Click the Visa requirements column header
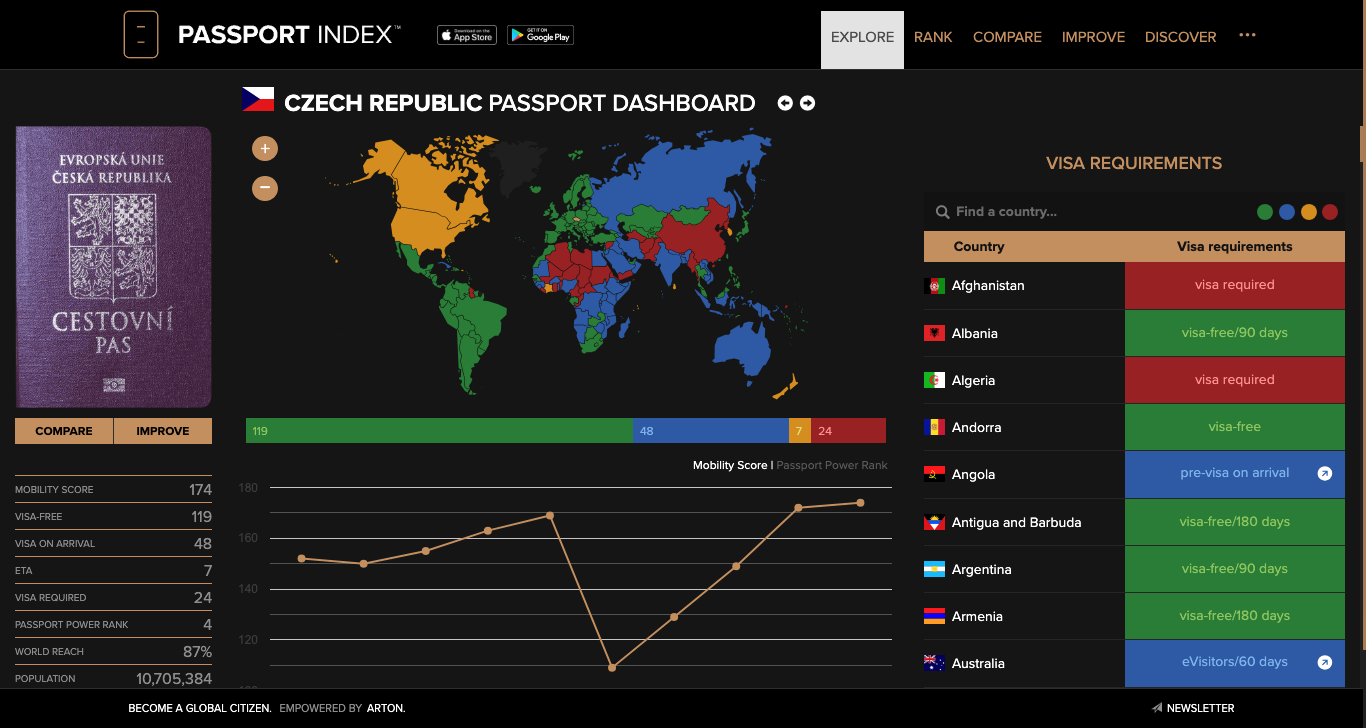This screenshot has height=728, width=1366. tap(1235, 246)
